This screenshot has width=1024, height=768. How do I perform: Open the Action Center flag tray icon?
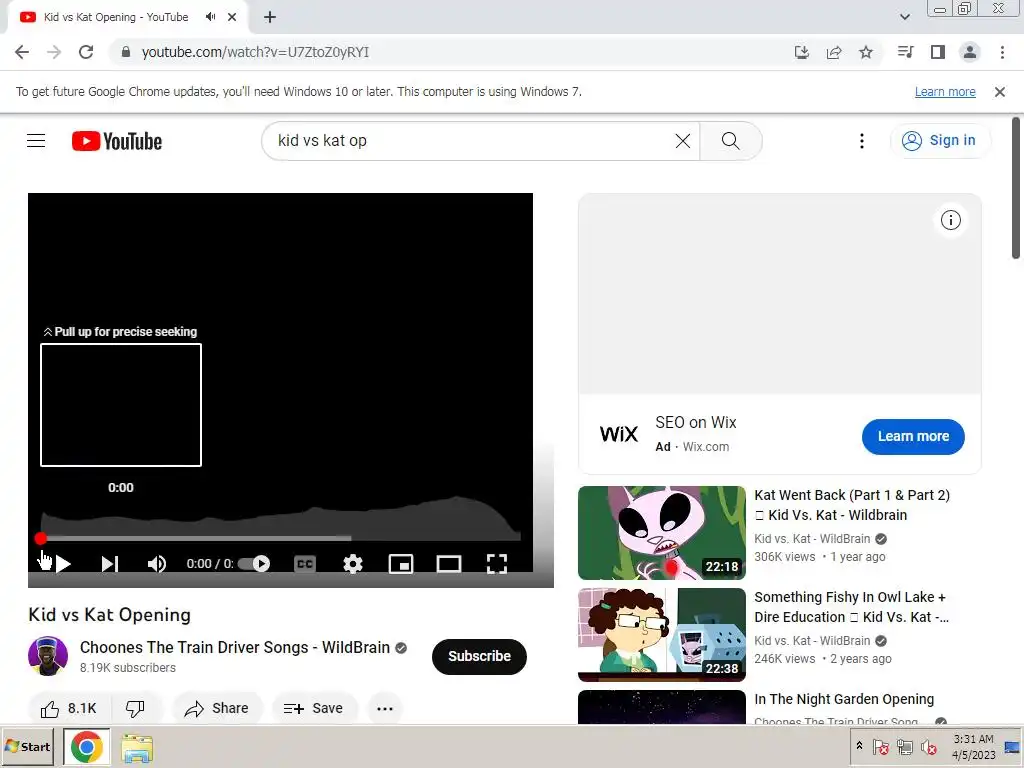[880, 747]
